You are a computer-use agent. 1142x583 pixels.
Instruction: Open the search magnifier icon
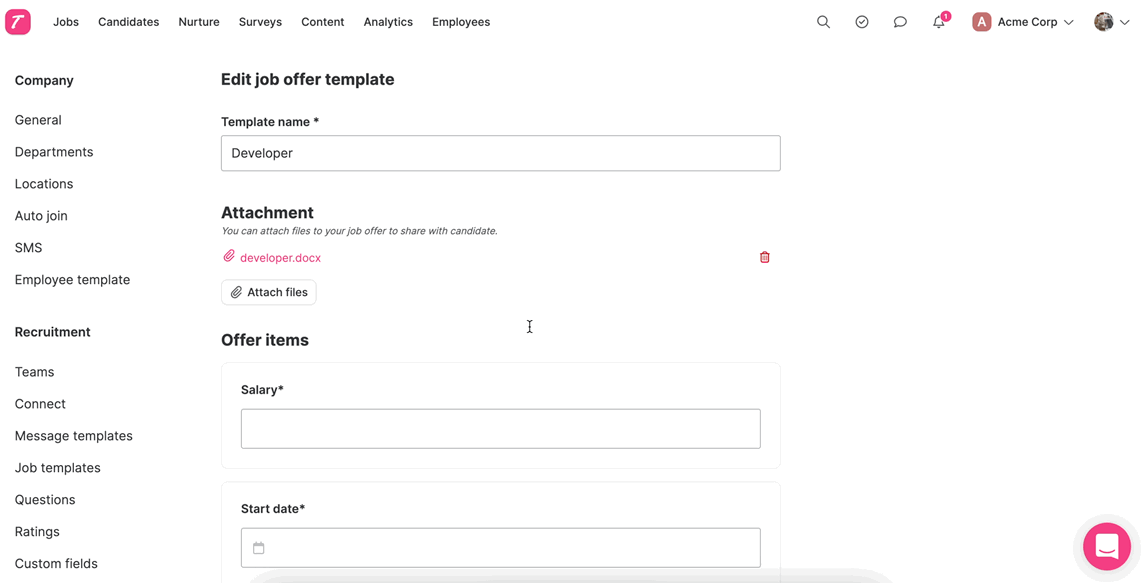tap(823, 22)
